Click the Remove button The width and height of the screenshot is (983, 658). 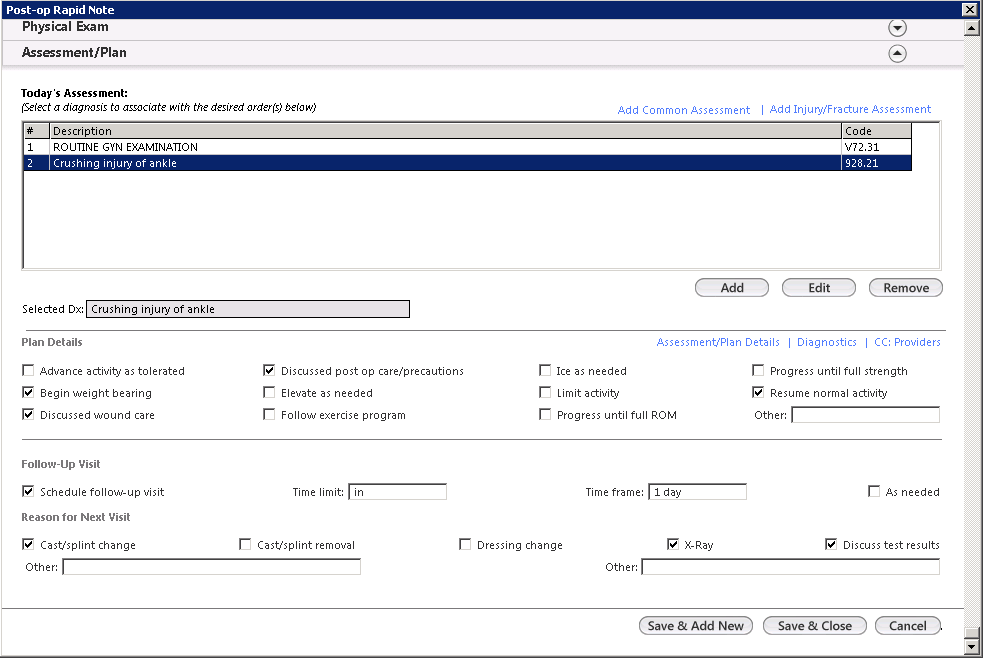point(906,288)
